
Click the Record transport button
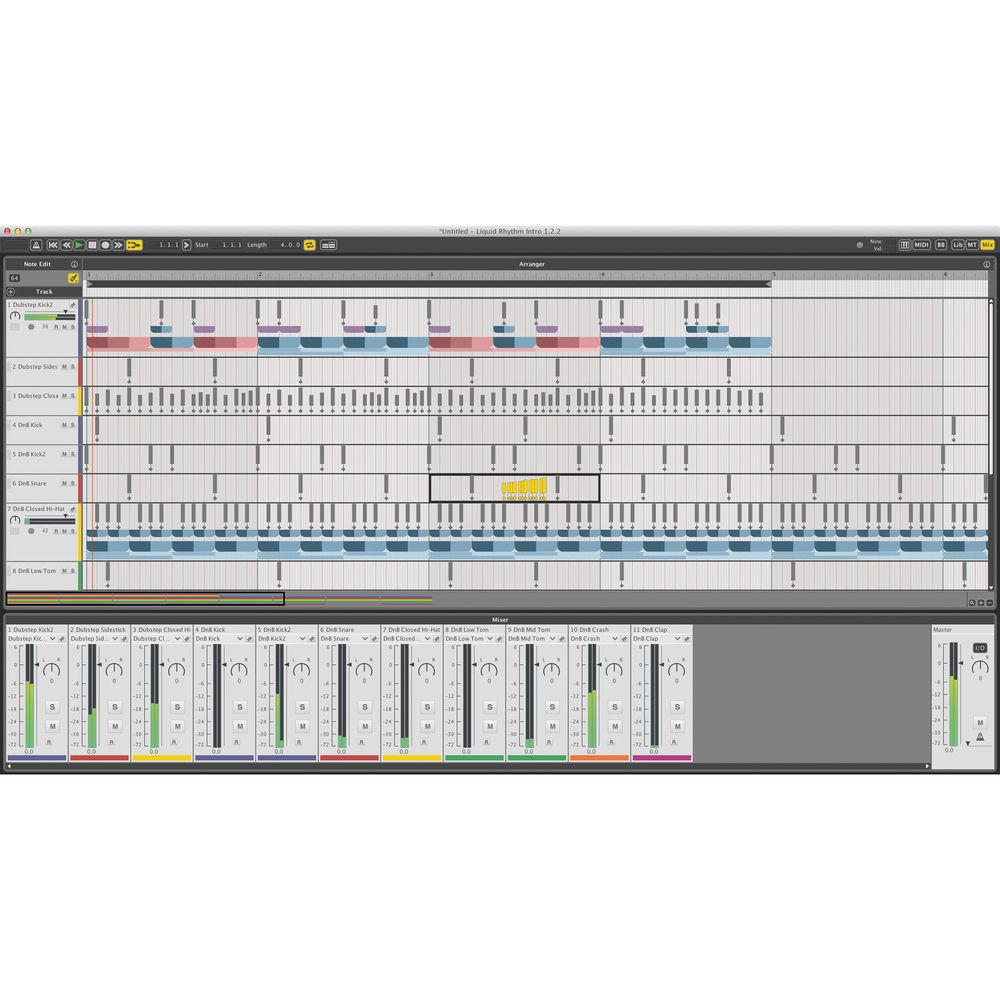(x=105, y=245)
